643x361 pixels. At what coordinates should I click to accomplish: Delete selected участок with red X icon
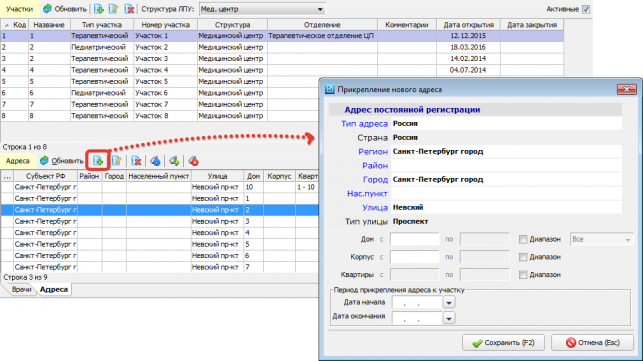[x=129, y=9]
